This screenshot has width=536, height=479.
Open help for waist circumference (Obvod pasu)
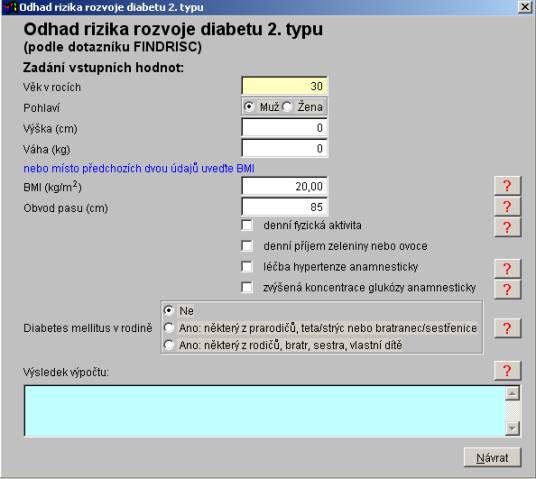[508, 207]
